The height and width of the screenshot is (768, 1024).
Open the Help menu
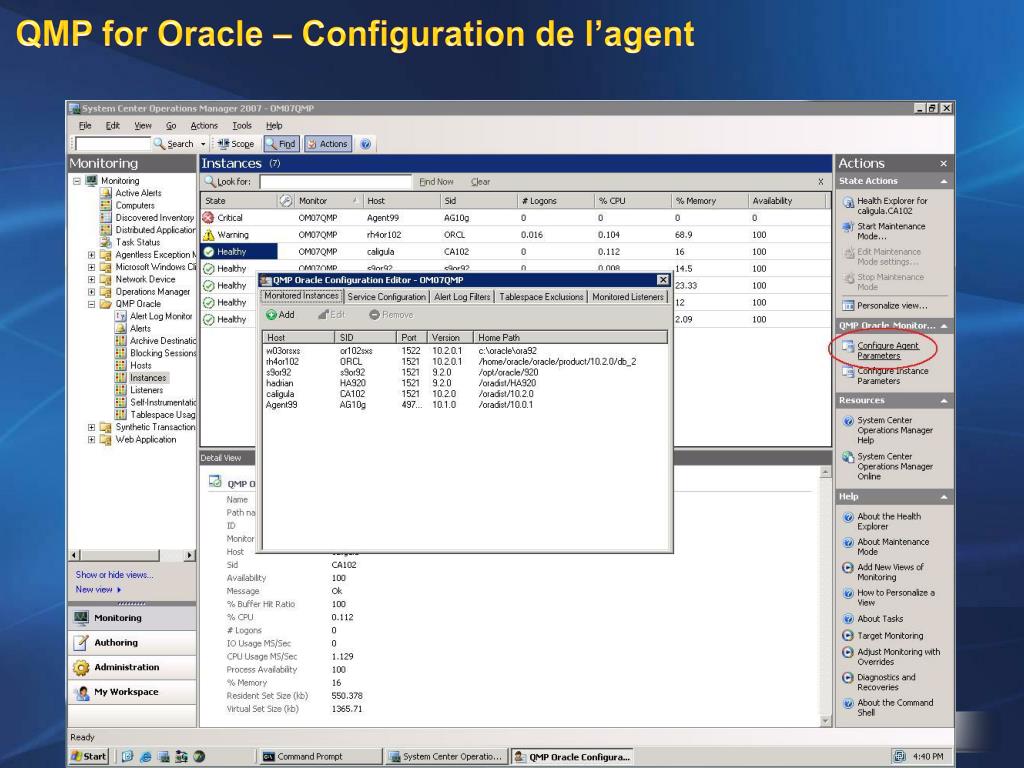click(x=274, y=125)
